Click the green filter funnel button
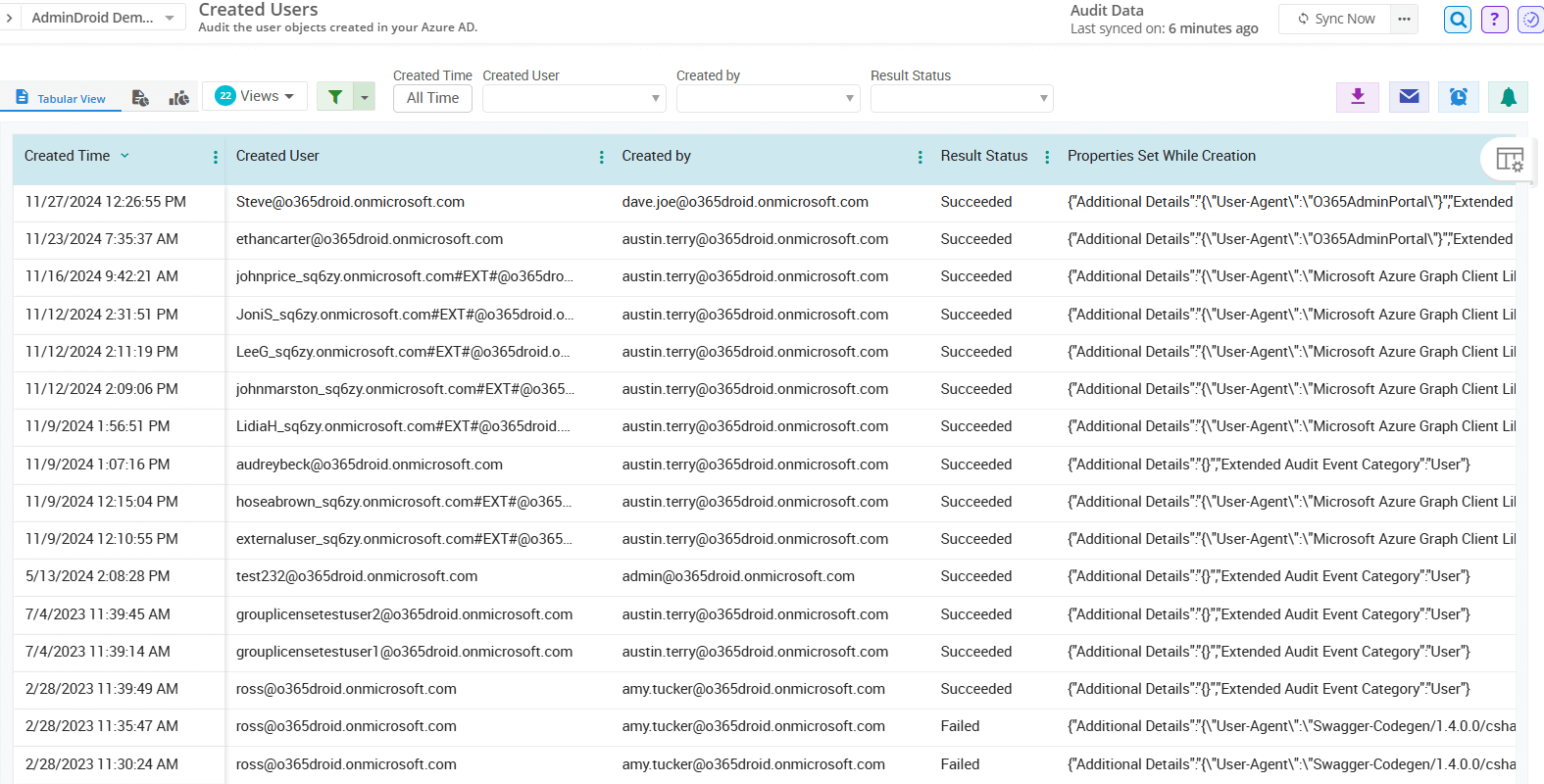1544x784 pixels. click(x=335, y=96)
